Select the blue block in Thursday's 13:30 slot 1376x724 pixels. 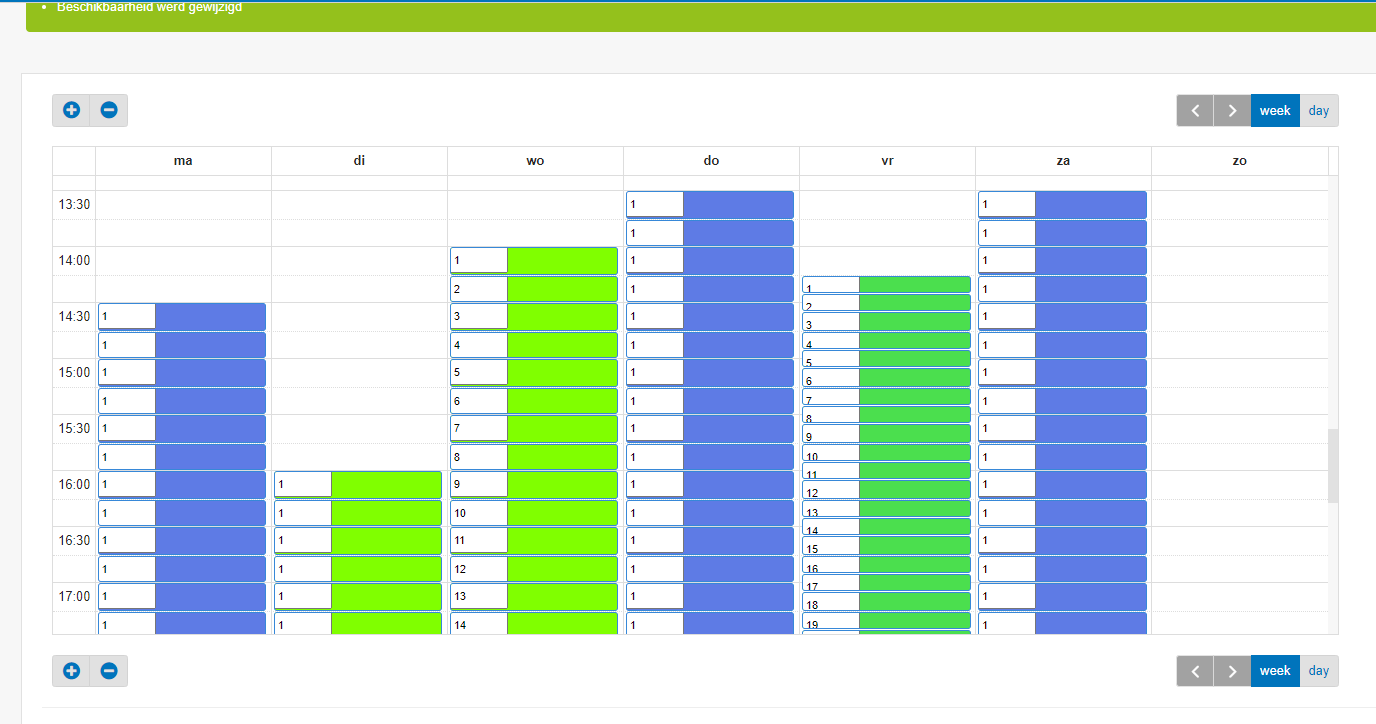tap(738, 205)
